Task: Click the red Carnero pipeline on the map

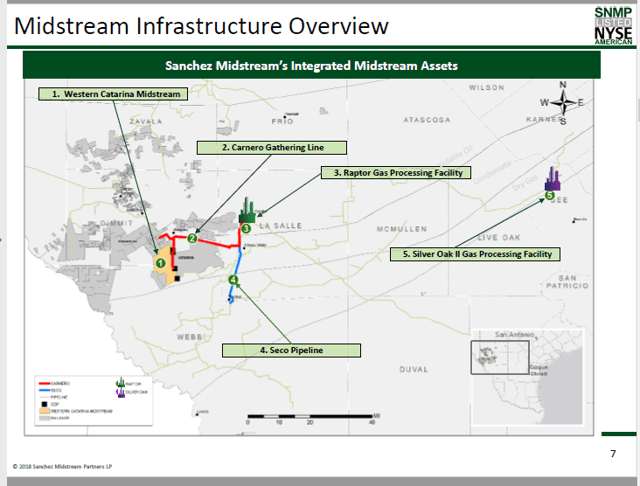Action: pos(214,244)
